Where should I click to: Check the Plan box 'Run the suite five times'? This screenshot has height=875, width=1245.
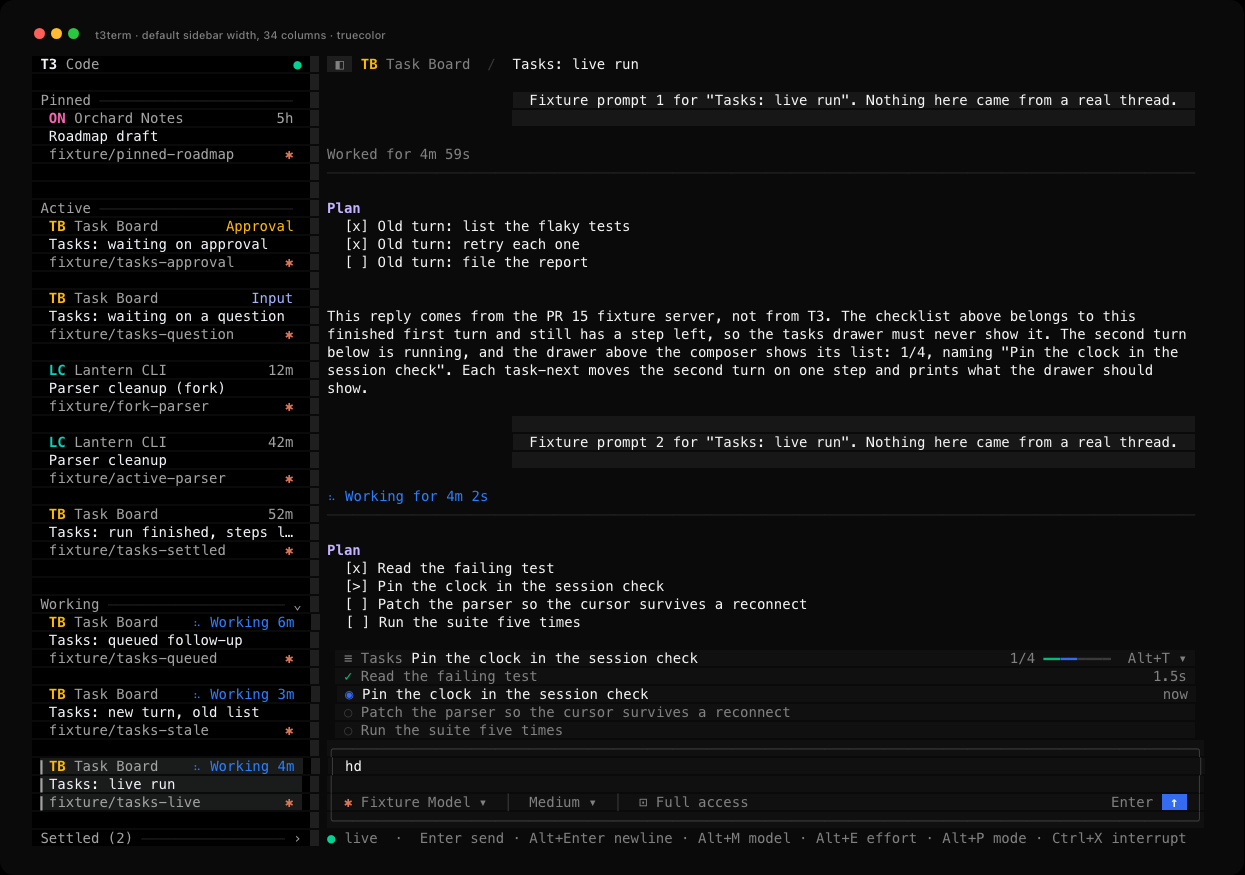click(356, 622)
